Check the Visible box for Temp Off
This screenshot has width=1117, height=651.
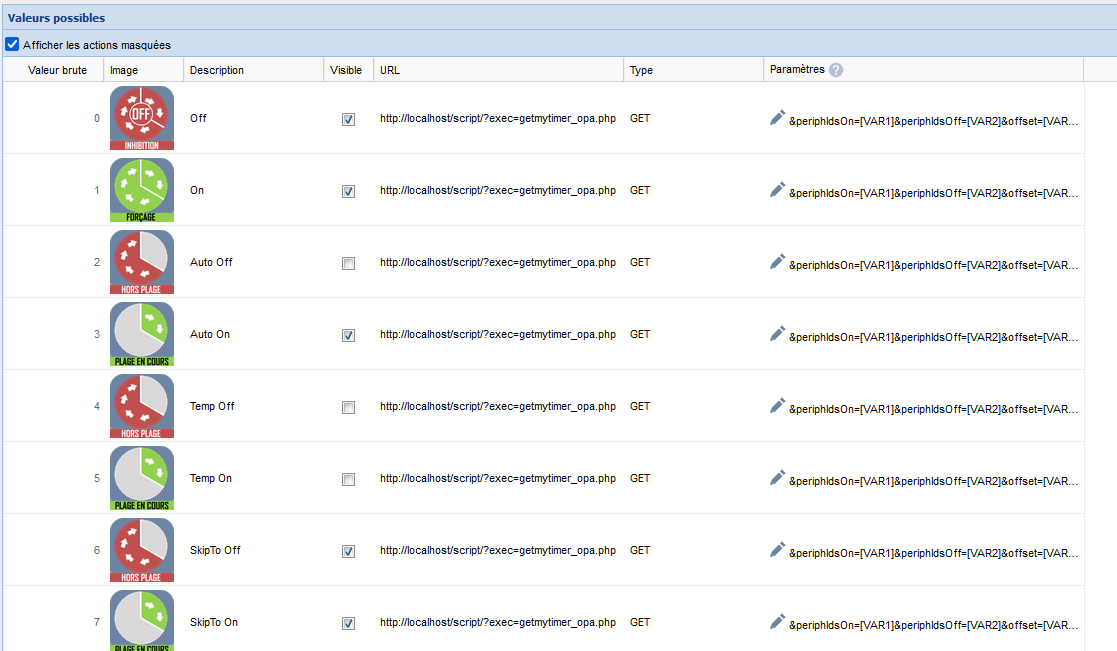[x=348, y=408]
